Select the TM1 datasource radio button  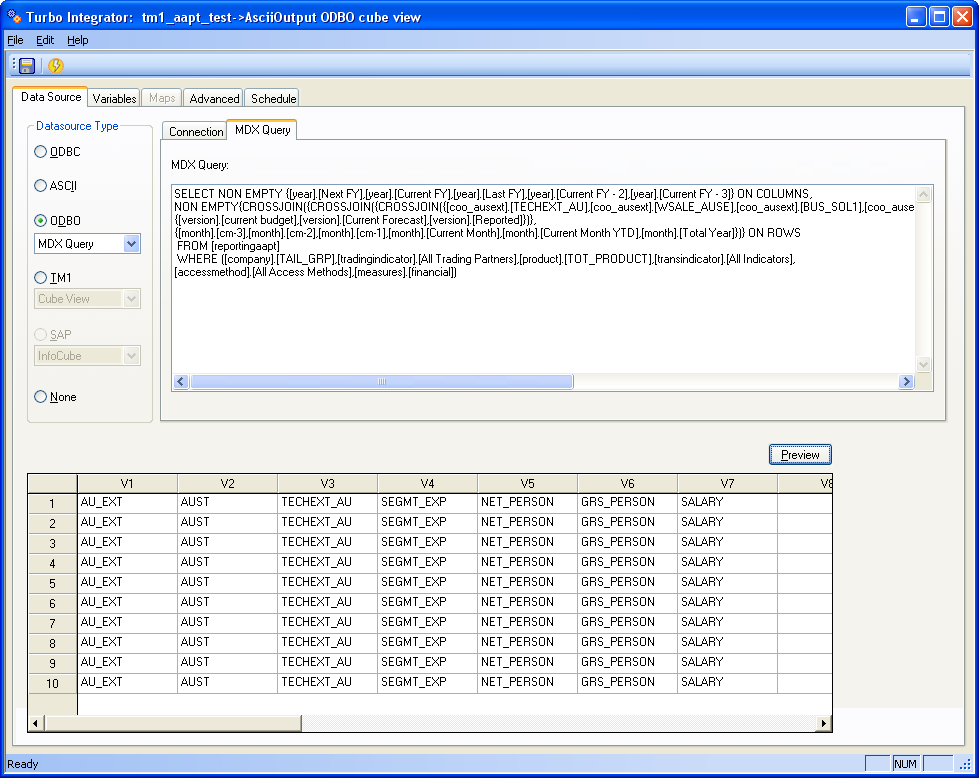41,277
